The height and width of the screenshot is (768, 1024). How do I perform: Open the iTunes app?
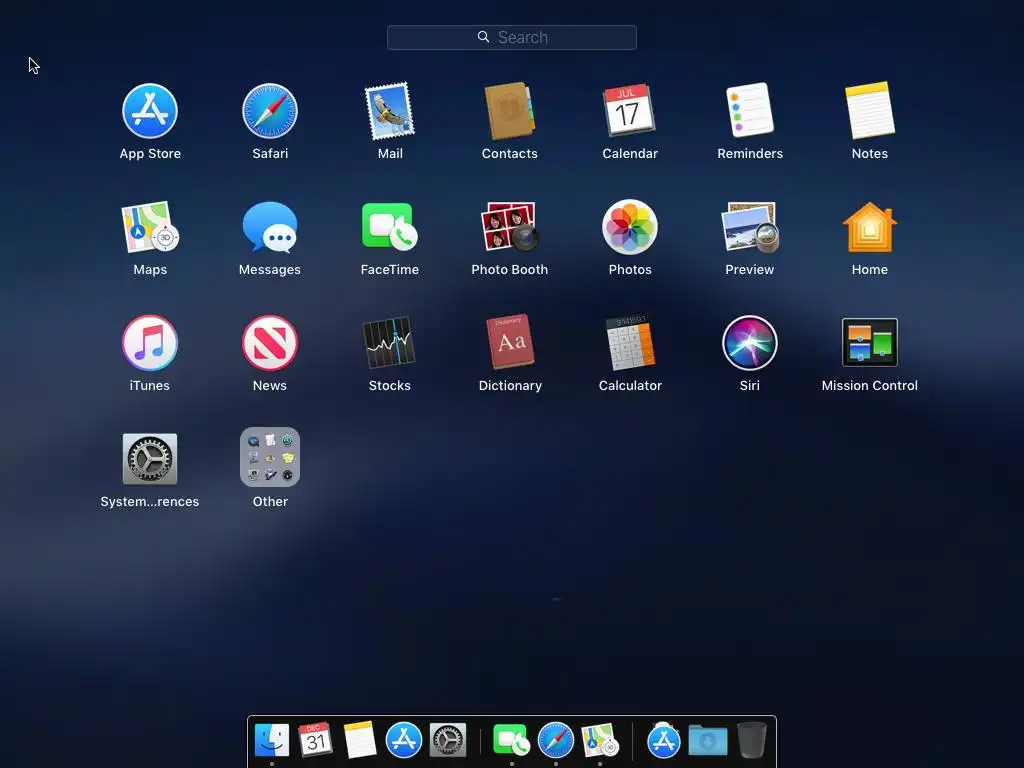(x=150, y=343)
